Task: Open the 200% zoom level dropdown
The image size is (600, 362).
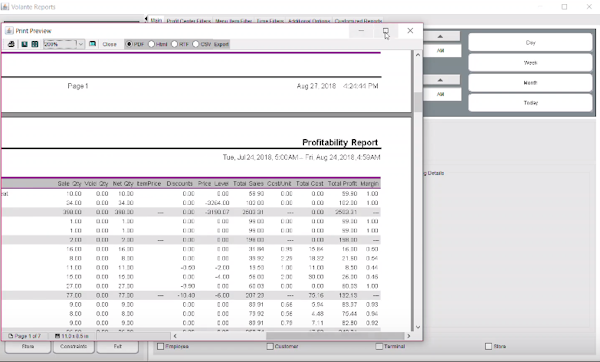Action: 80,44
